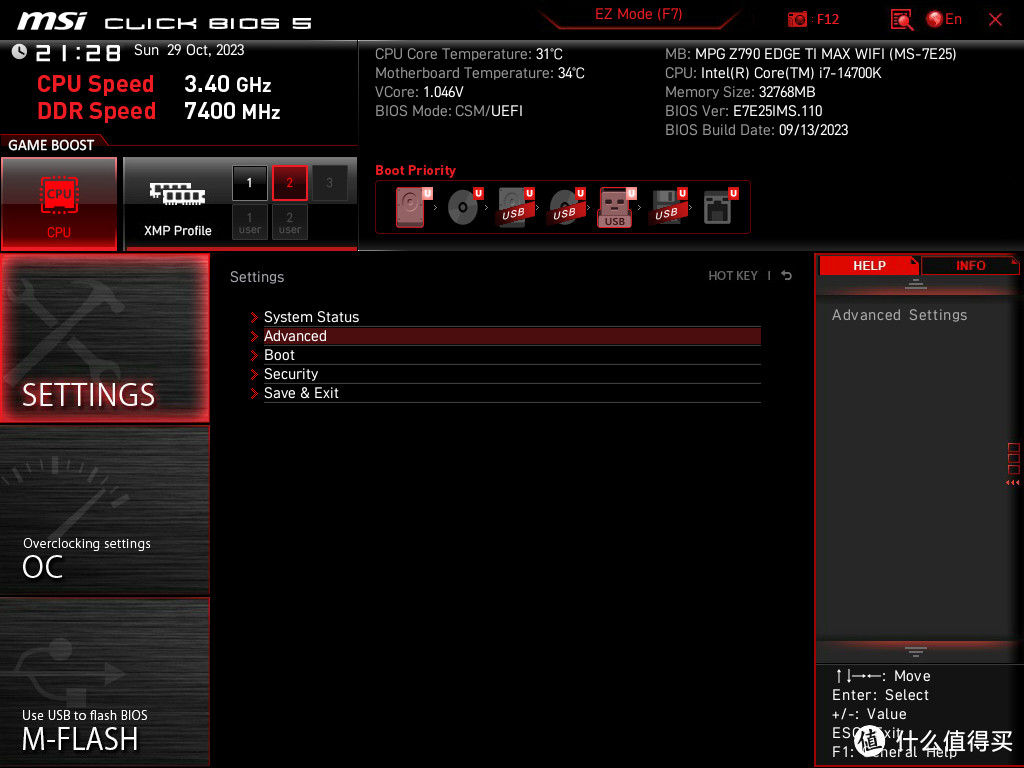
Task: Click the BIOS Mode CSM/UEFI text
Action: 449,111
